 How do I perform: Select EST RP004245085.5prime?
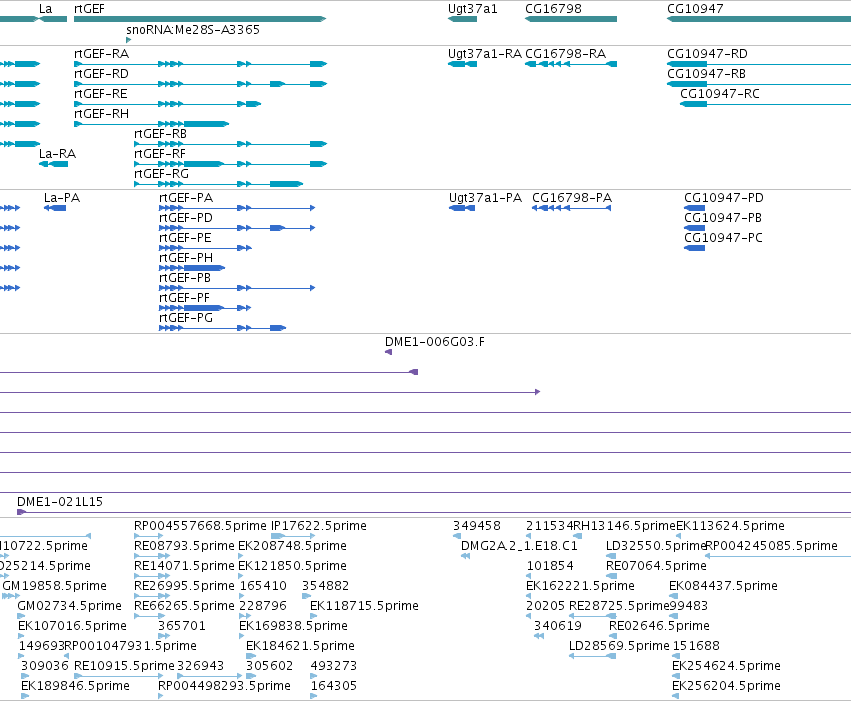point(777,556)
